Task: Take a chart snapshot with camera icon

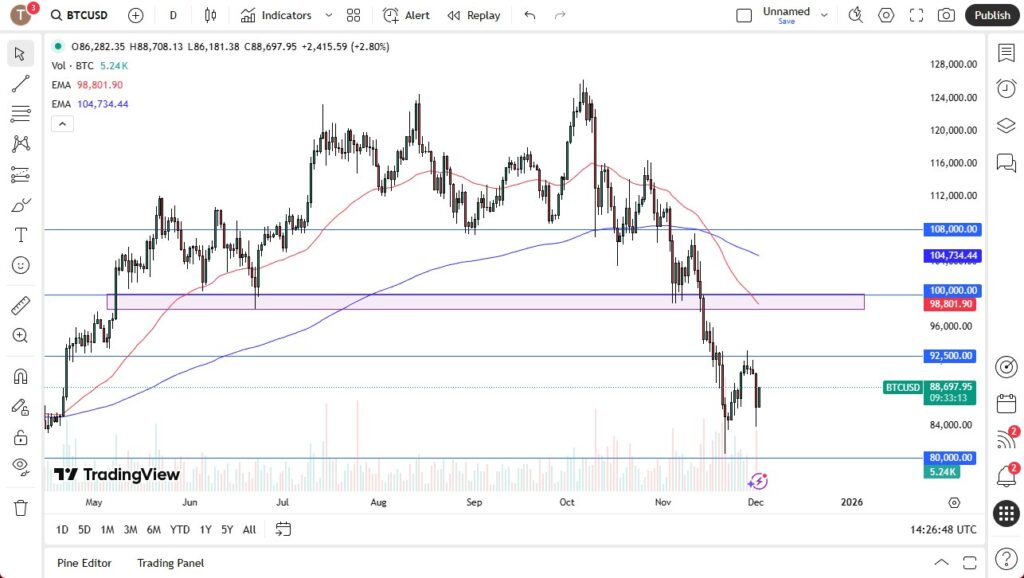Action: coord(945,15)
